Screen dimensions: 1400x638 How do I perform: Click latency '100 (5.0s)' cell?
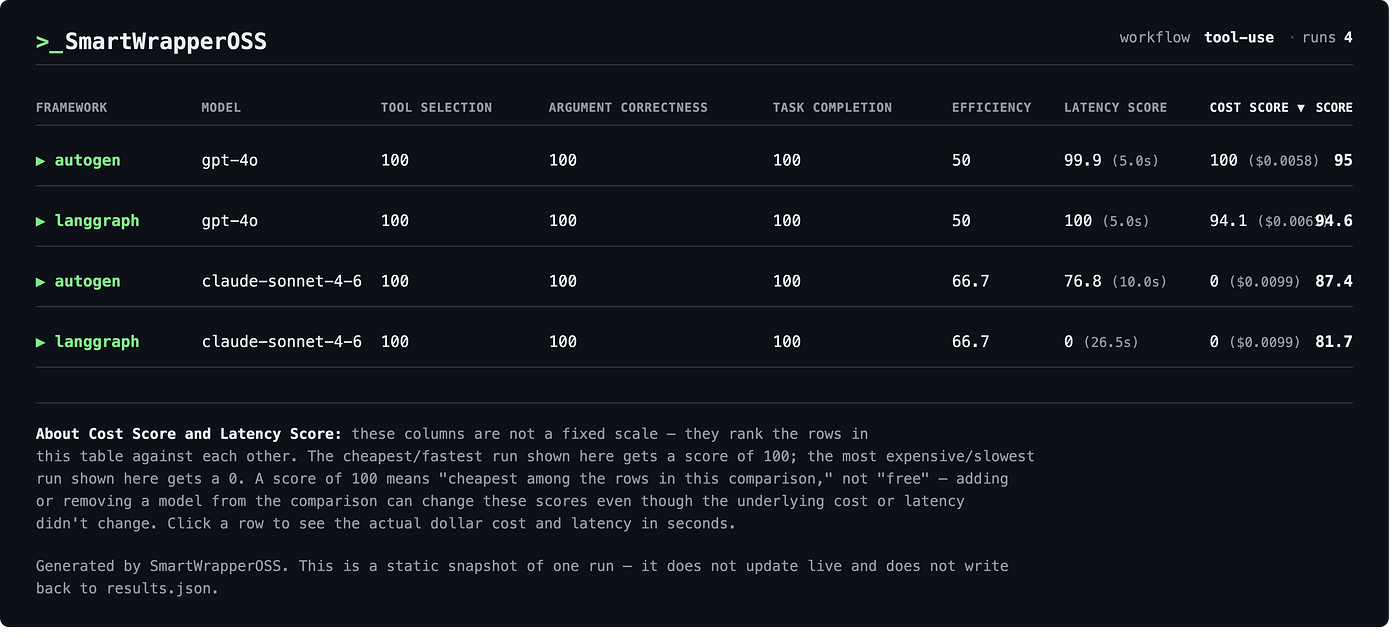pyautogui.click(x=1106, y=221)
